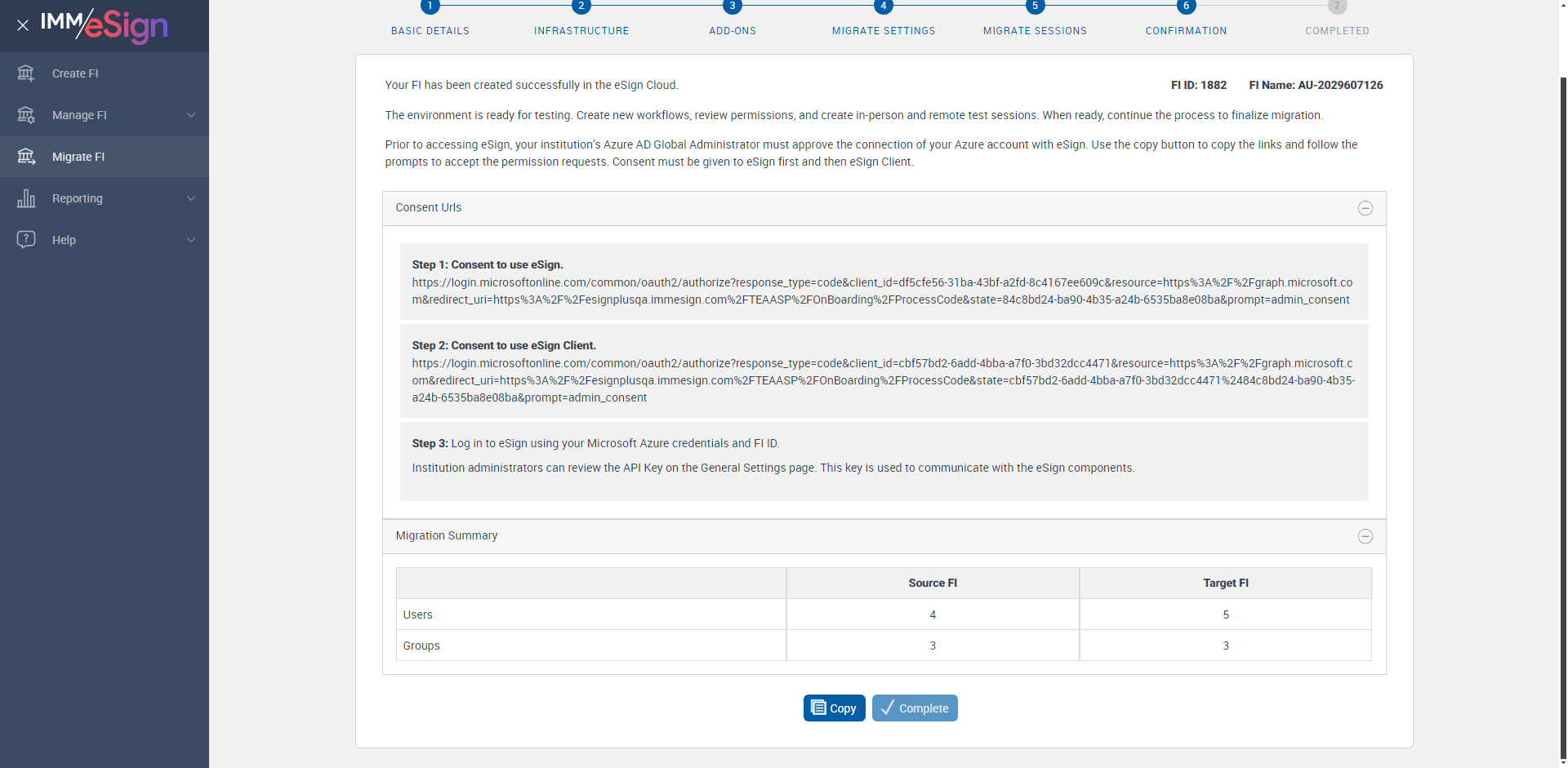Click the Step 3 log in instruction text

coord(595,443)
